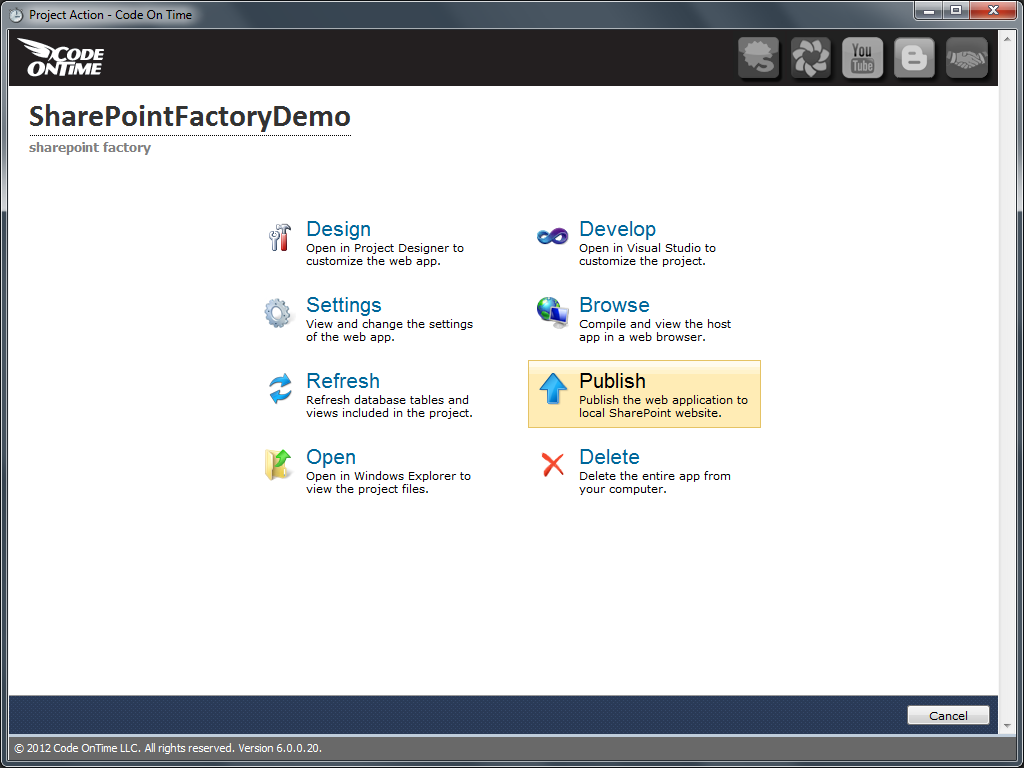Click the S badge icon in header
This screenshot has width=1024, height=768.
(758, 58)
